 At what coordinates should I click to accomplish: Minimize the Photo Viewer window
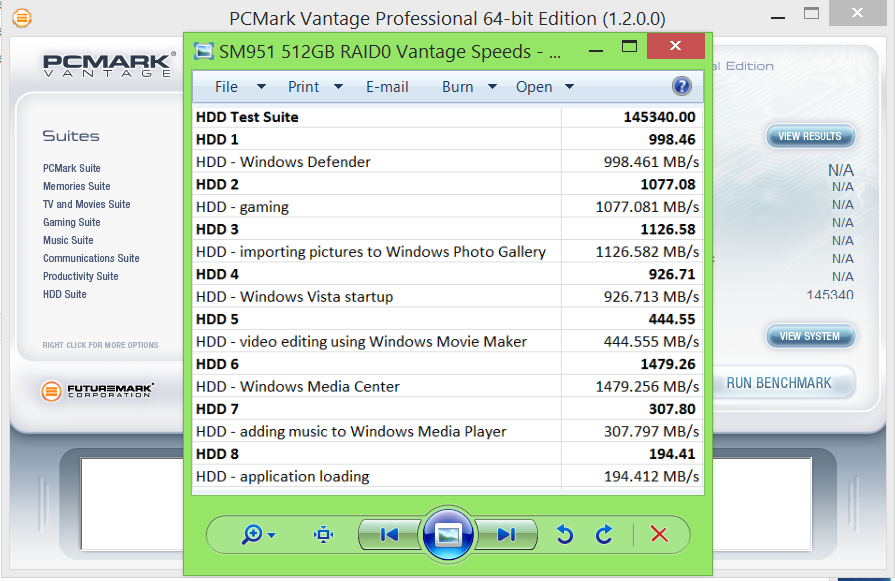tap(596, 50)
